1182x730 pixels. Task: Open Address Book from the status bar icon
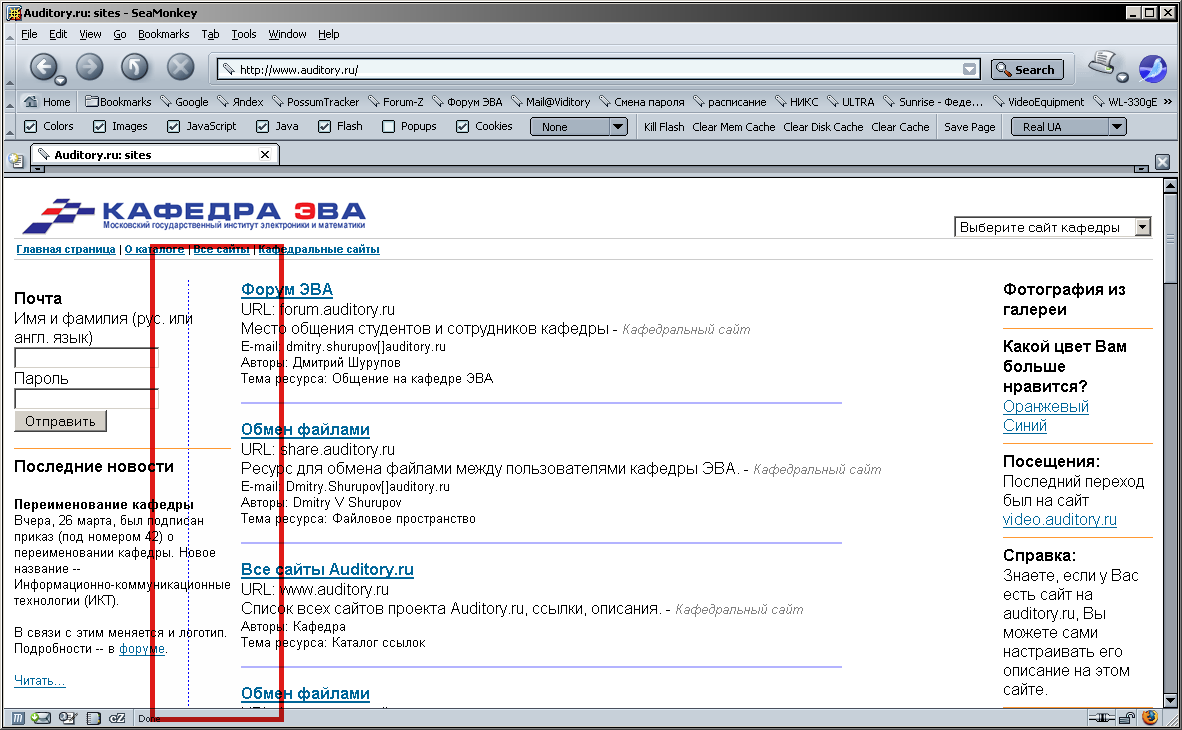[x=93, y=718]
